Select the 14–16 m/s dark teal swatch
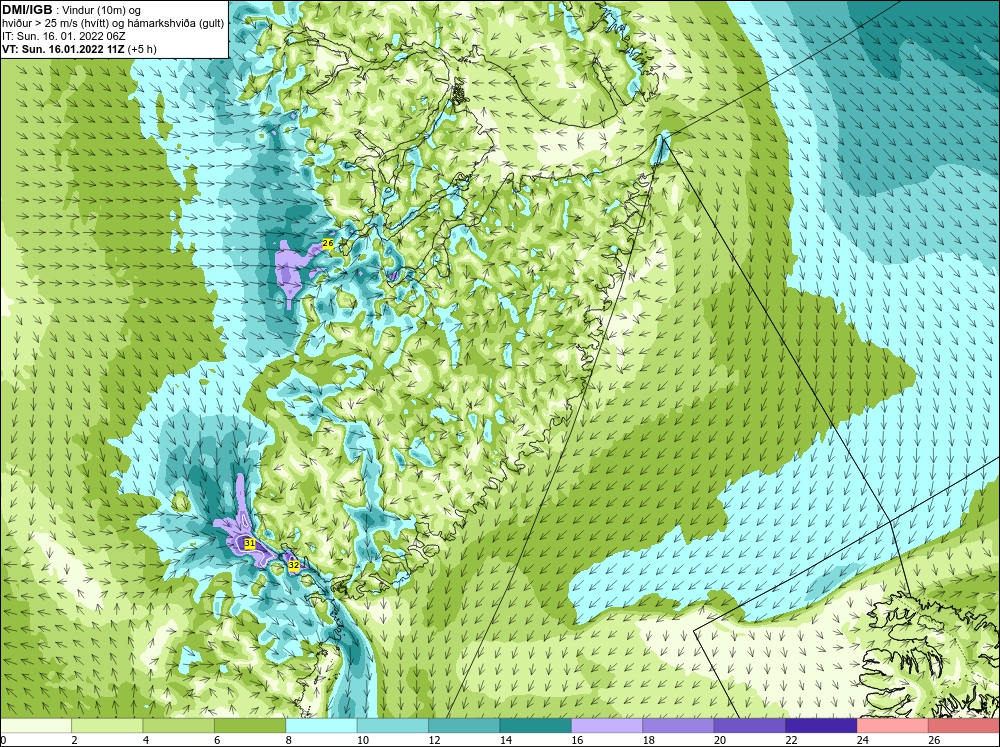1000x747 pixels. point(536,725)
